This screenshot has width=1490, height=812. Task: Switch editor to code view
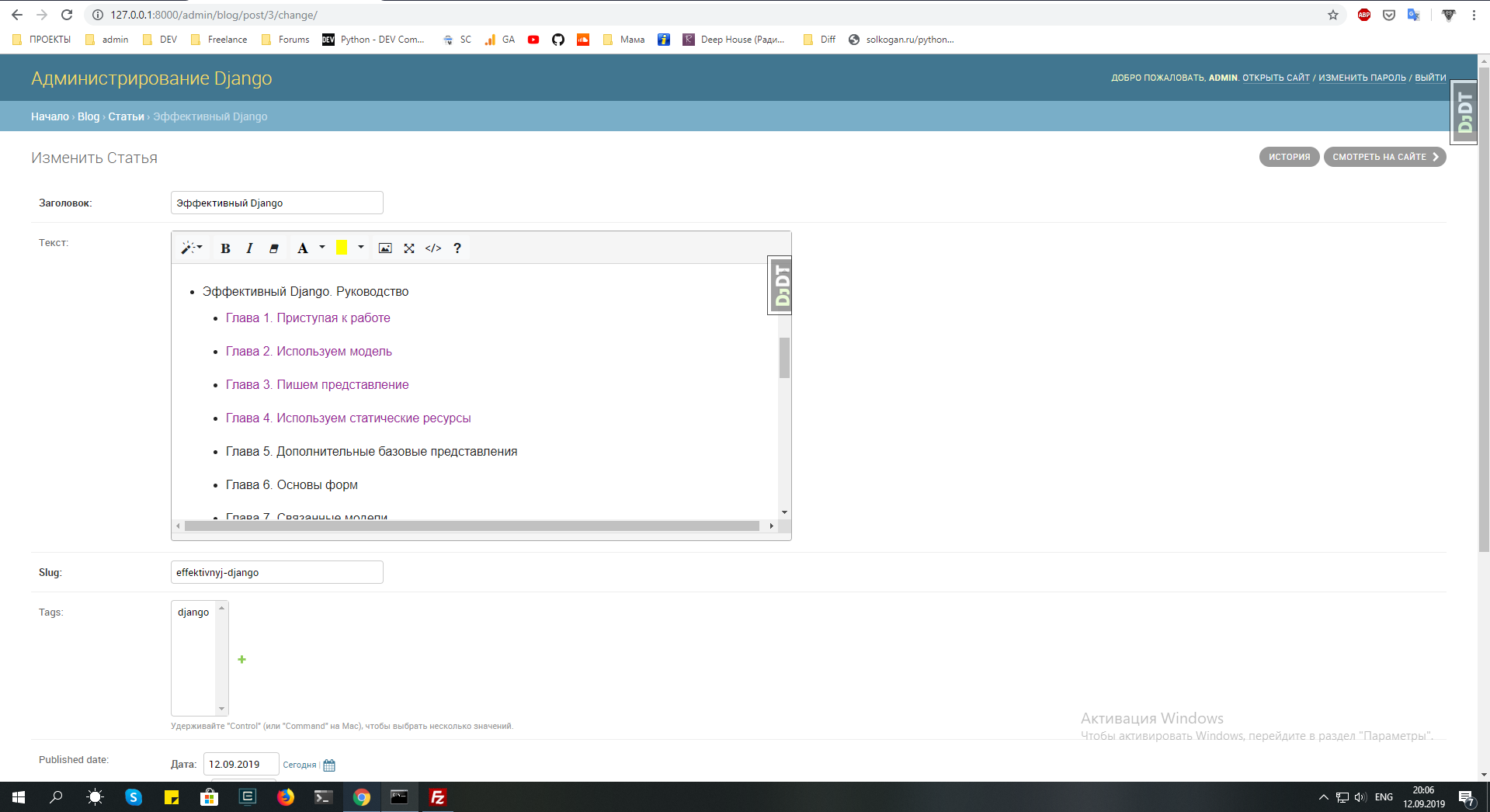coord(433,248)
